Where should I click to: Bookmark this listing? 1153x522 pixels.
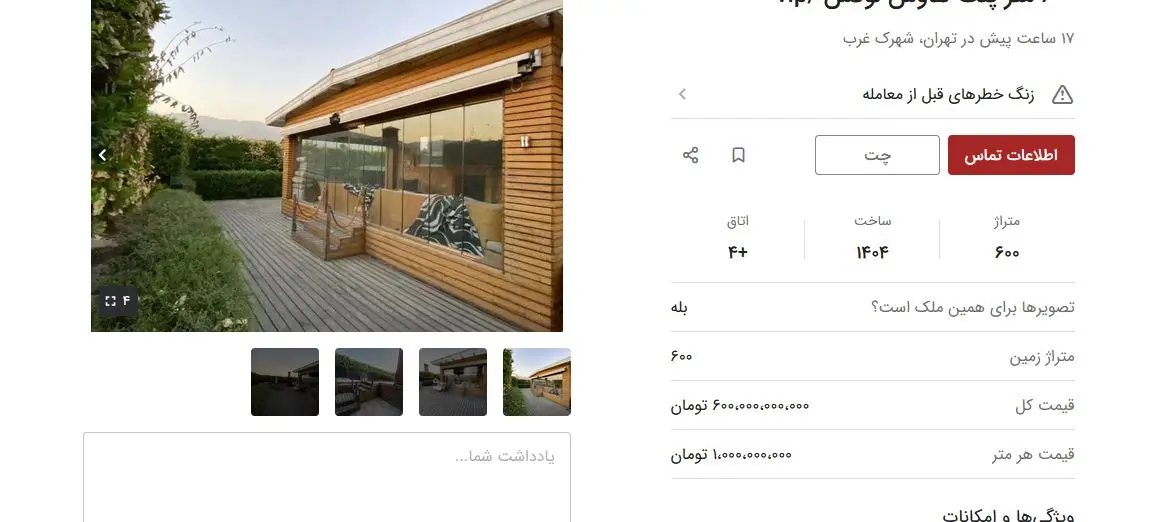[738, 155]
